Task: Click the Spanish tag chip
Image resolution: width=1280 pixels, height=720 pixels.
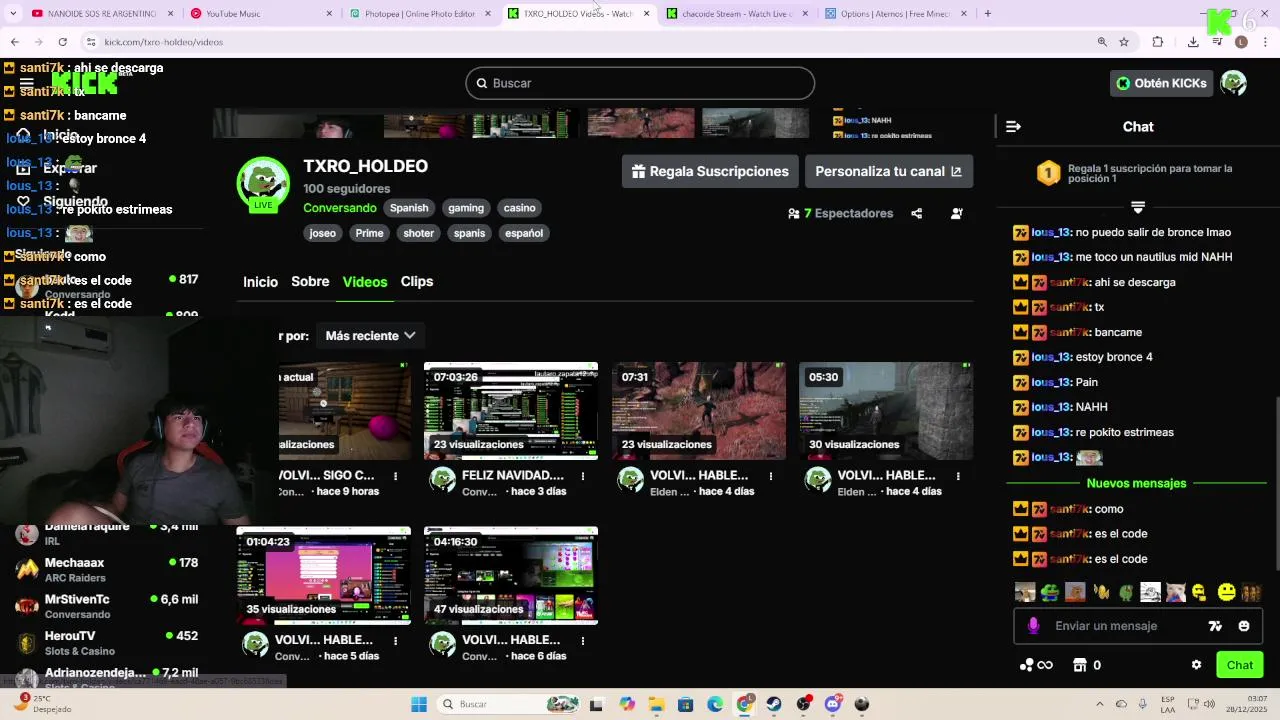Action: pos(409,208)
